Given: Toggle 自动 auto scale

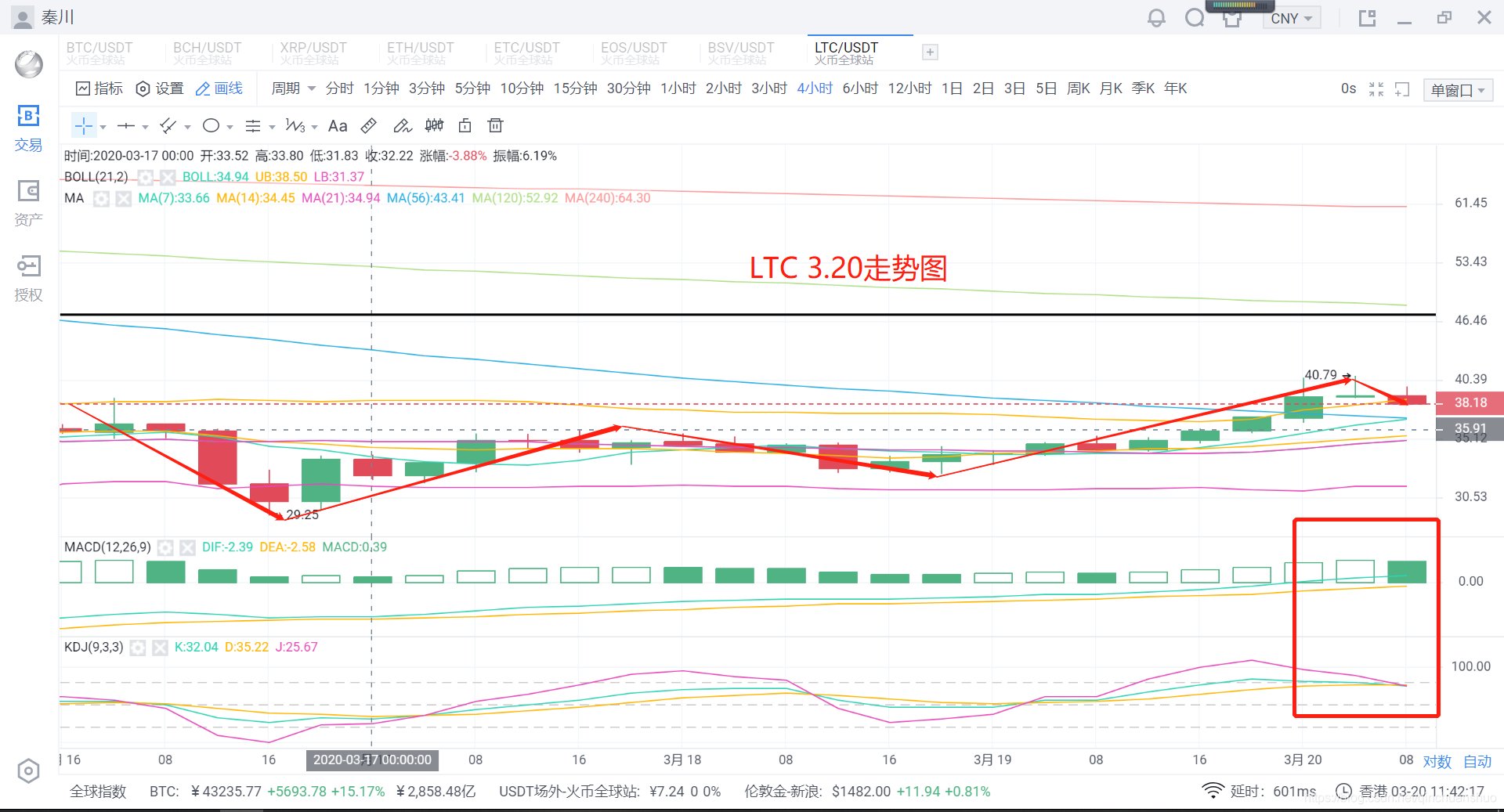Looking at the screenshot, I should tap(1477, 761).
